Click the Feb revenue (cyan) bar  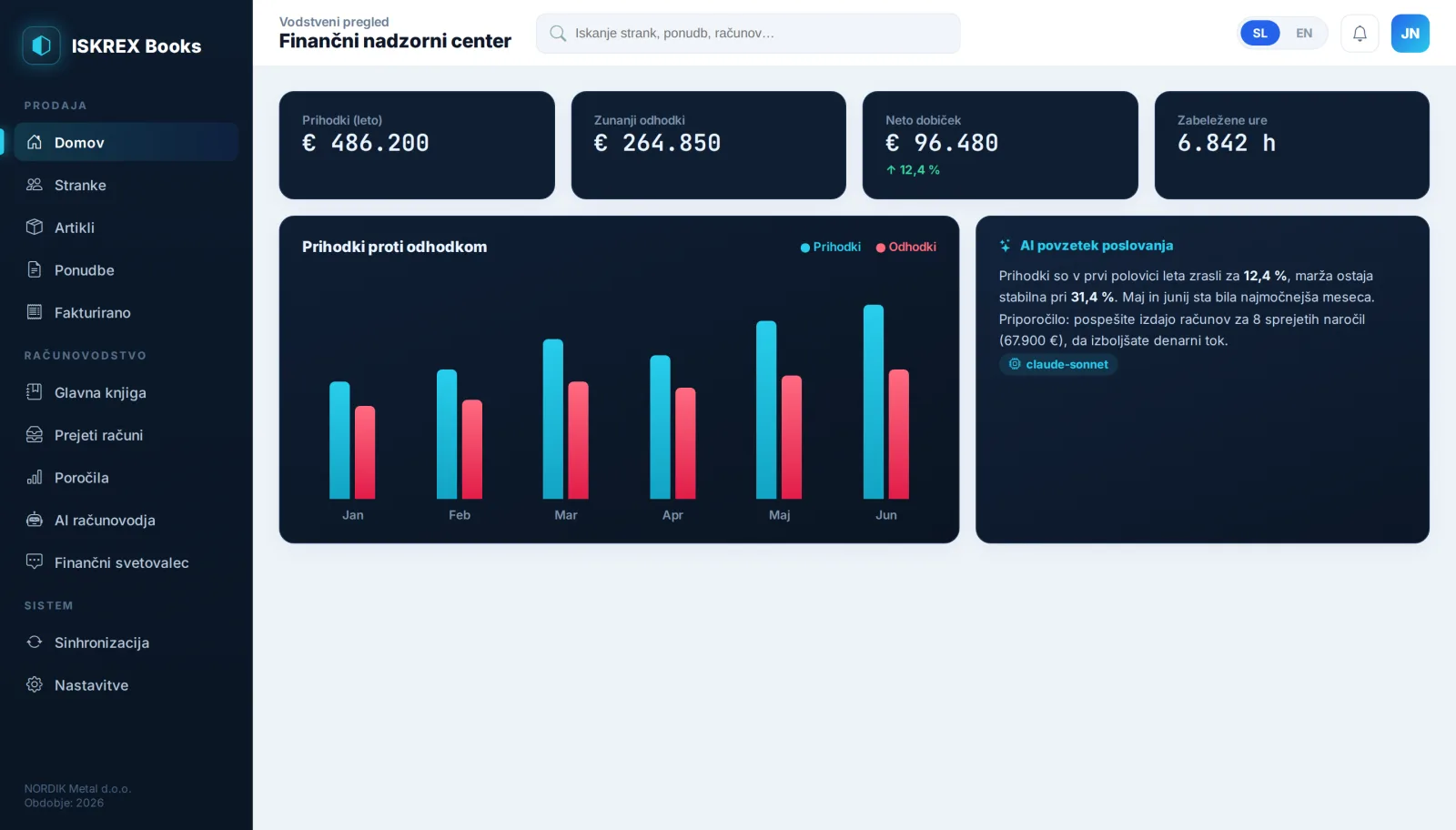[447, 434]
